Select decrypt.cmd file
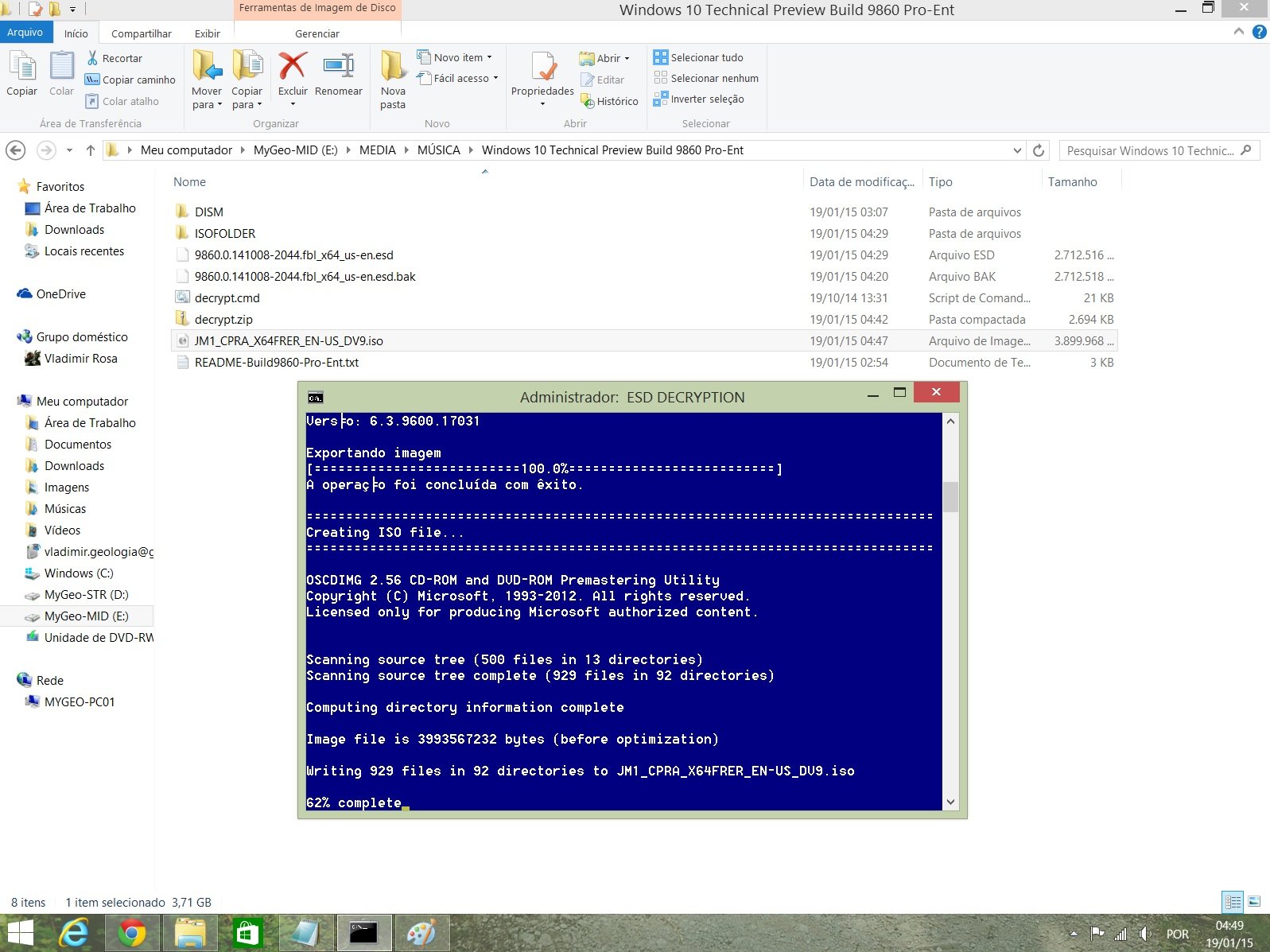Image resolution: width=1270 pixels, height=952 pixels. pos(227,298)
